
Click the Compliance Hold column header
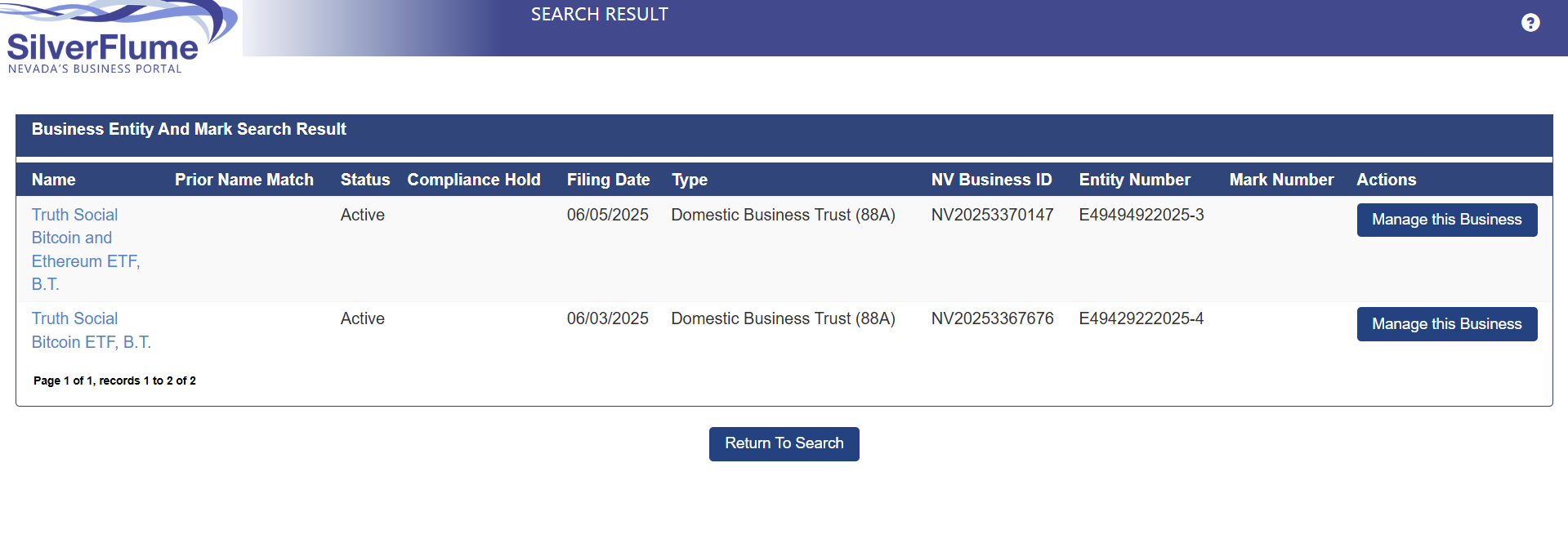[x=473, y=180]
